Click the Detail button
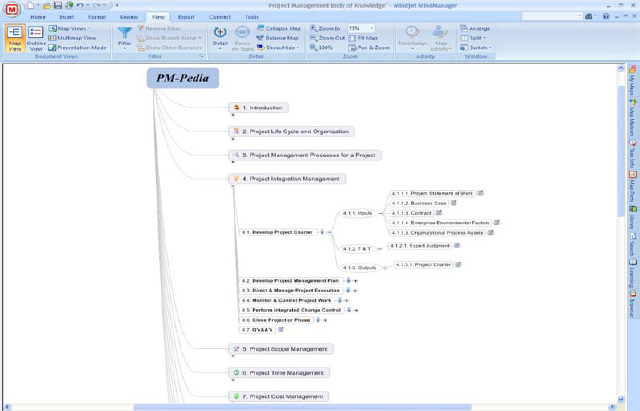The image size is (640, 411). click(220, 38)
